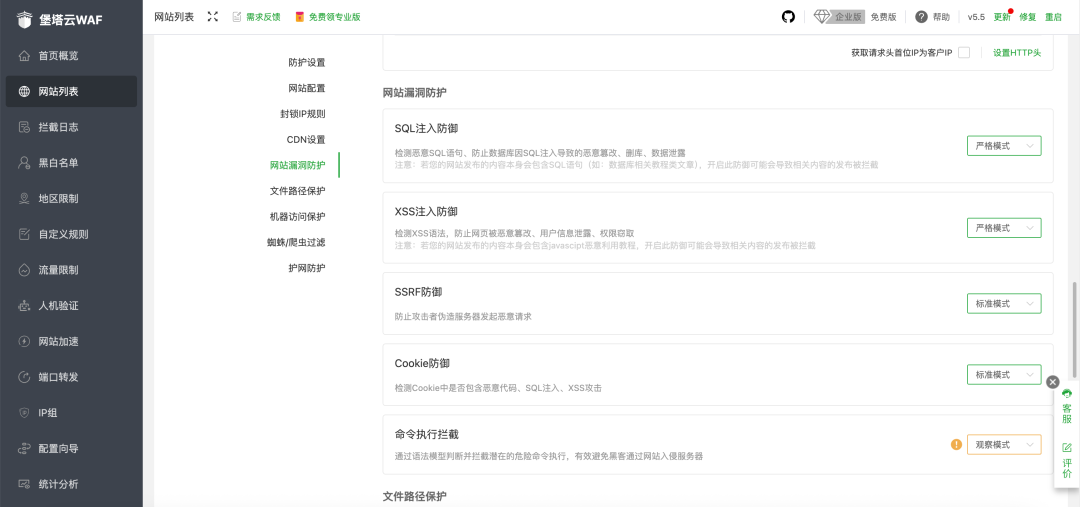The image size is (1080, 507).
Task: Switch to 文件路径保护 settings tab
Action: [x=297, y=191]
